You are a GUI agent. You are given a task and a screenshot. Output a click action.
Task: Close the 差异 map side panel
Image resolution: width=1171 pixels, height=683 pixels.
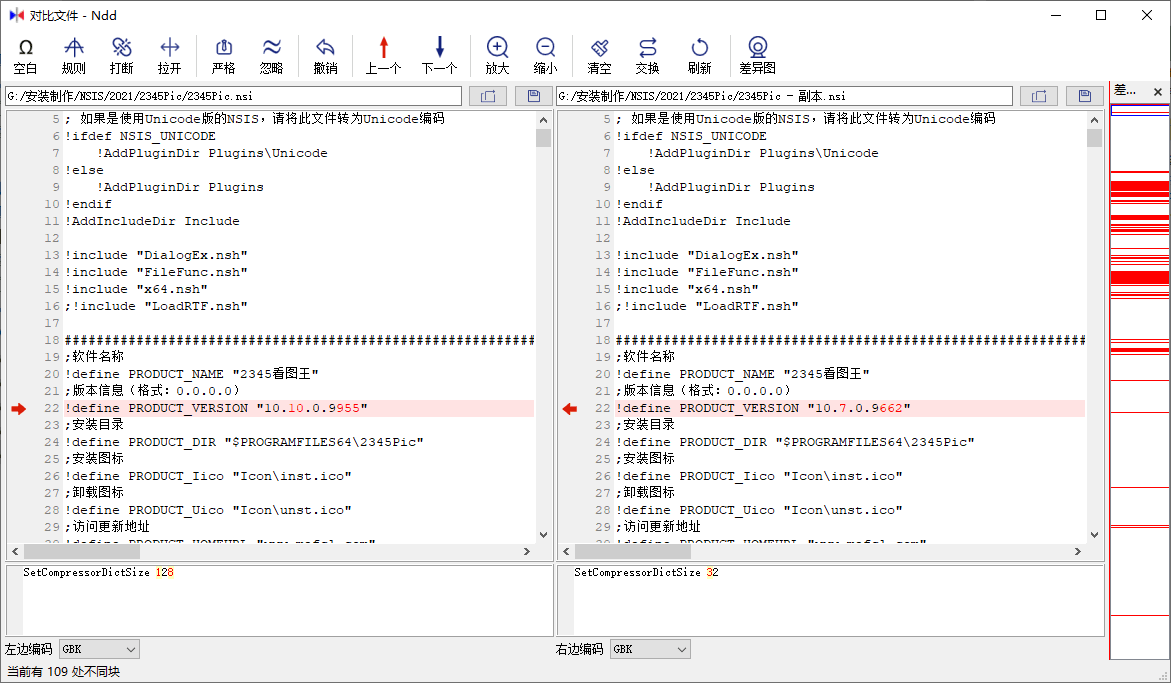pos(1158,92)
